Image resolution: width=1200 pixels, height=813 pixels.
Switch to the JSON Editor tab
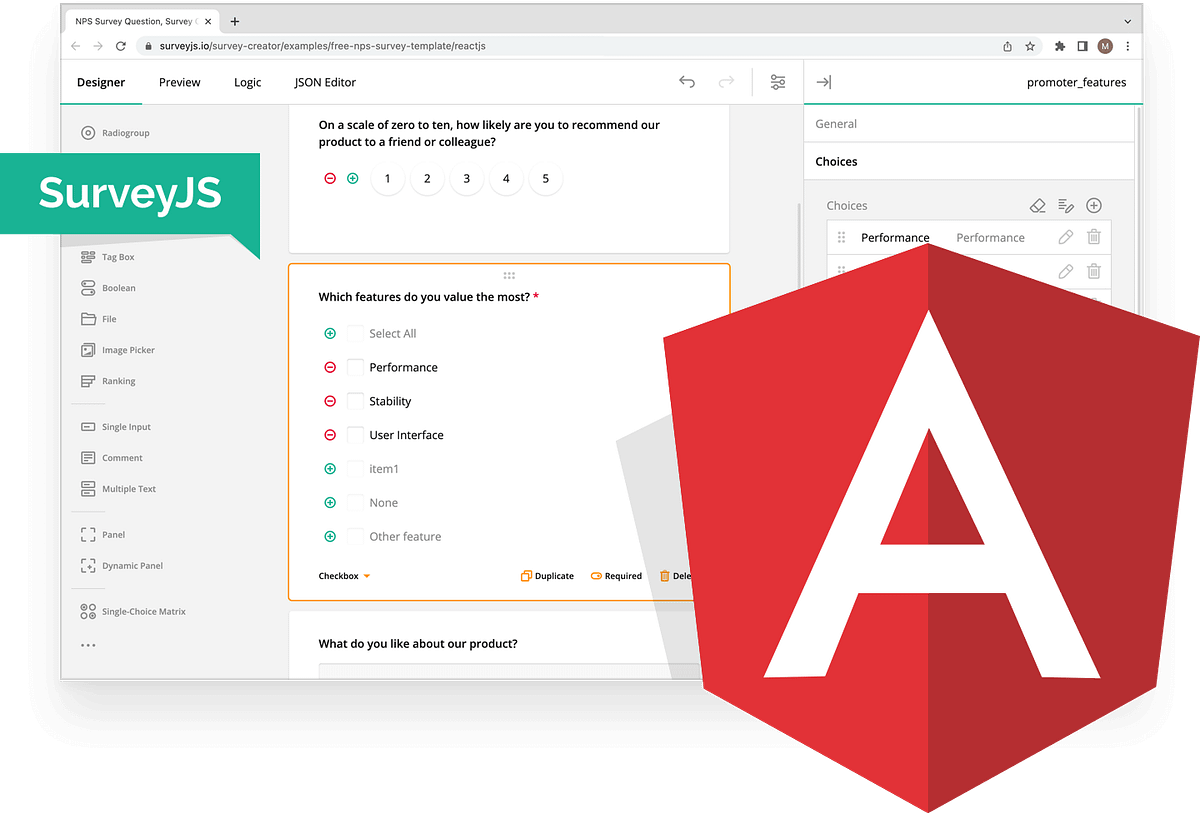pyautogui.click(x=324, y=82)
